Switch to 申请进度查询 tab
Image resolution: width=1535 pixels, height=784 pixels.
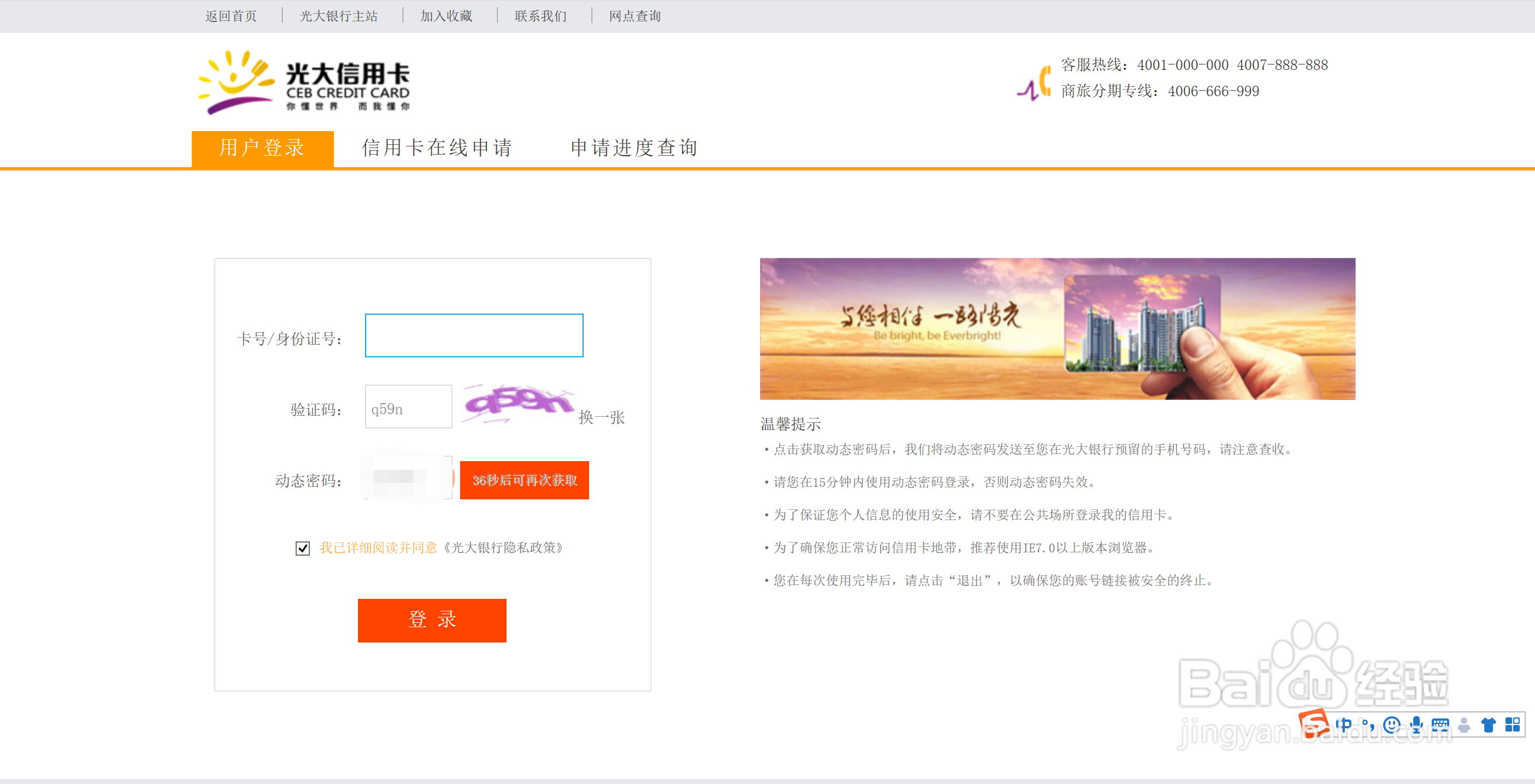point(634,148)
